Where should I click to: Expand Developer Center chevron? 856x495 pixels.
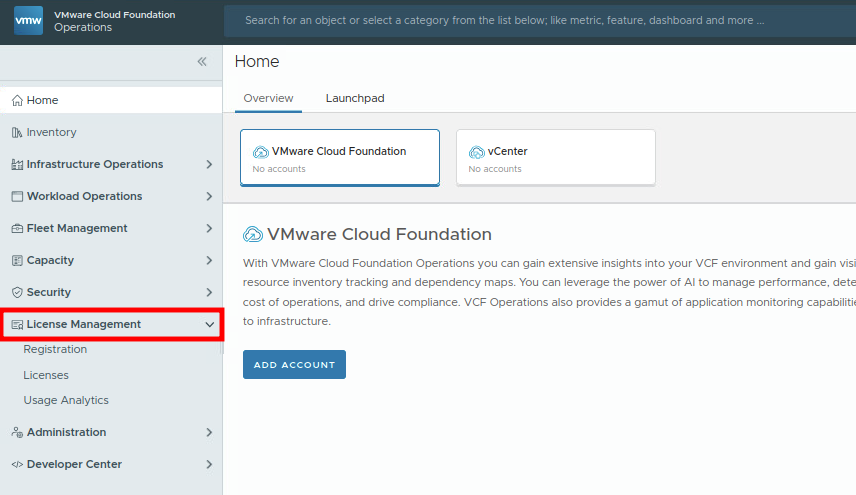point(209,464)
